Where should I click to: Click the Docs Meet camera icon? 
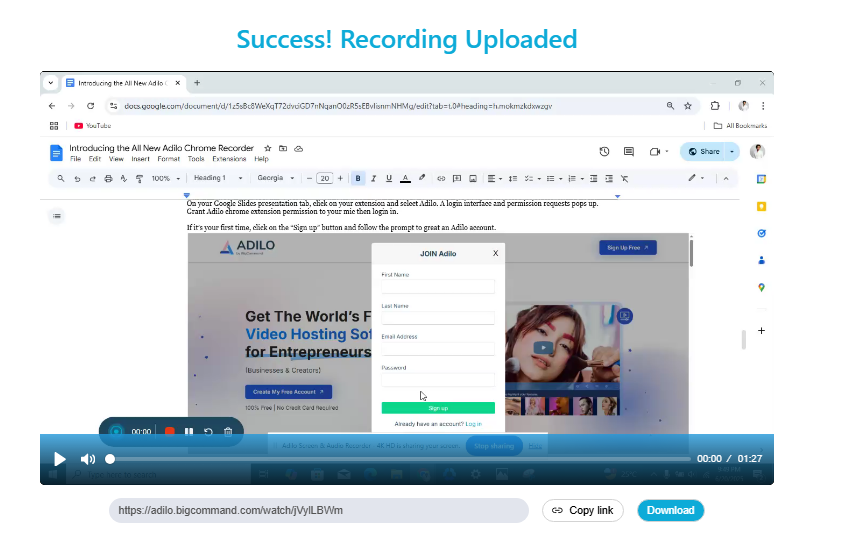point(655,152)
